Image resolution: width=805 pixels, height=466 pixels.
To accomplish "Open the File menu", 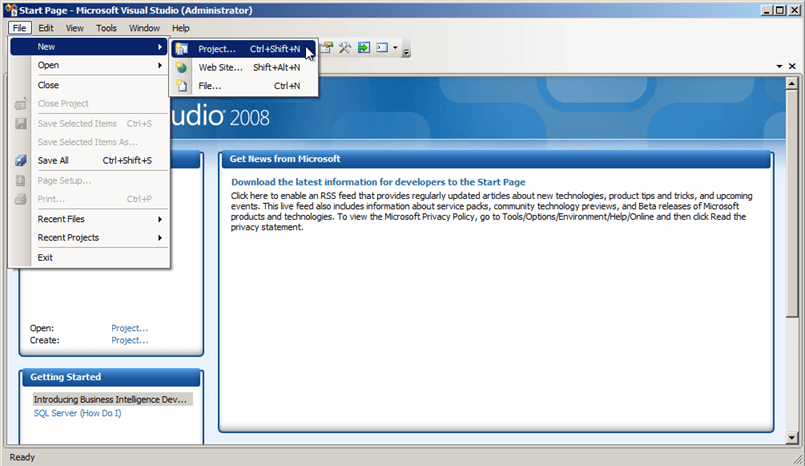I will [x=20, y=28].
